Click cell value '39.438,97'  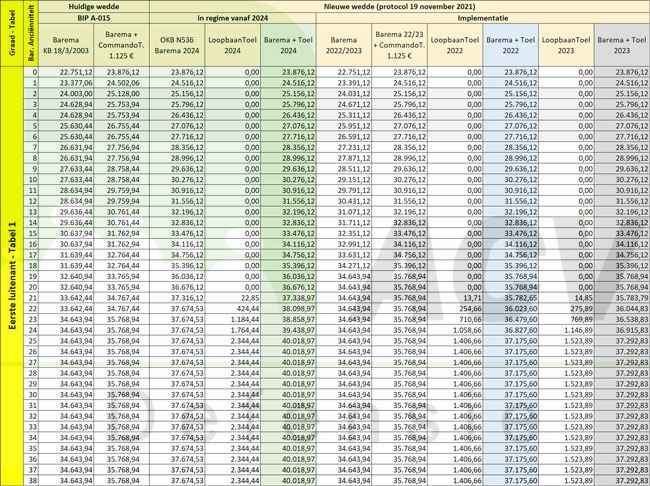coord(298,330)
